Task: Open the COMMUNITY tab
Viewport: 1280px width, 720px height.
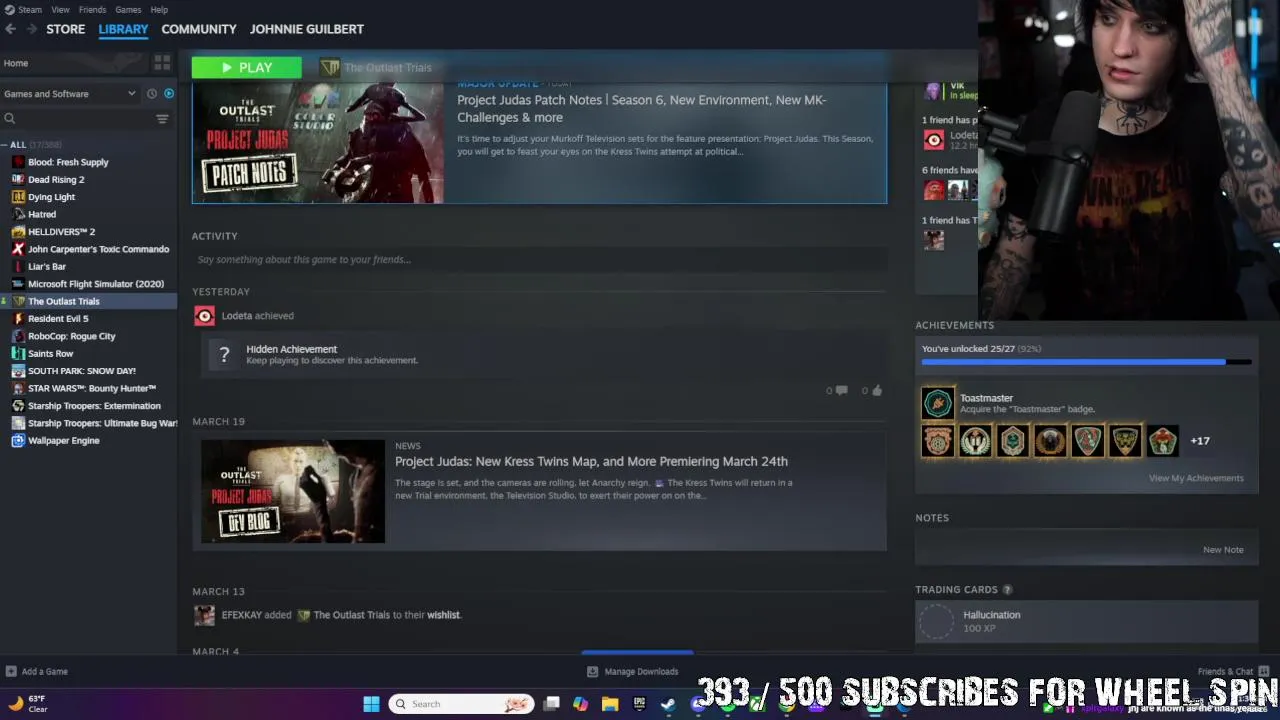Action: click(x=199, y=29)
